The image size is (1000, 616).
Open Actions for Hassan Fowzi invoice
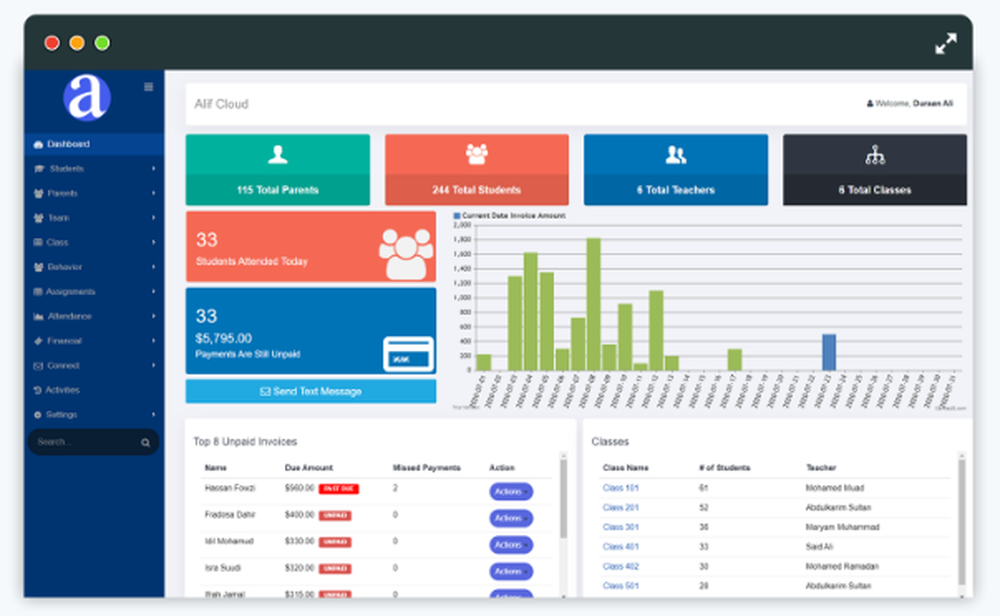(x=511, y=492)
